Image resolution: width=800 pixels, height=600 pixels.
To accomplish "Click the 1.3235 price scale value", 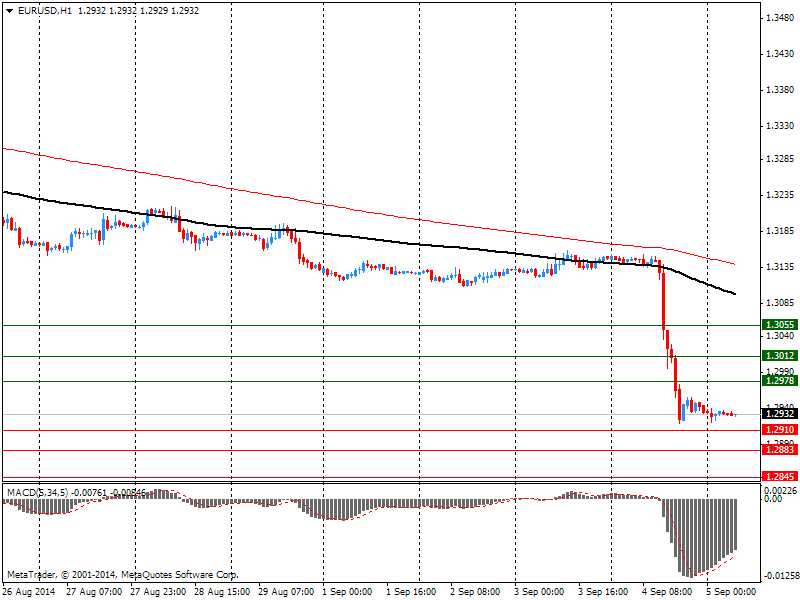I will [x=780, y=195].
